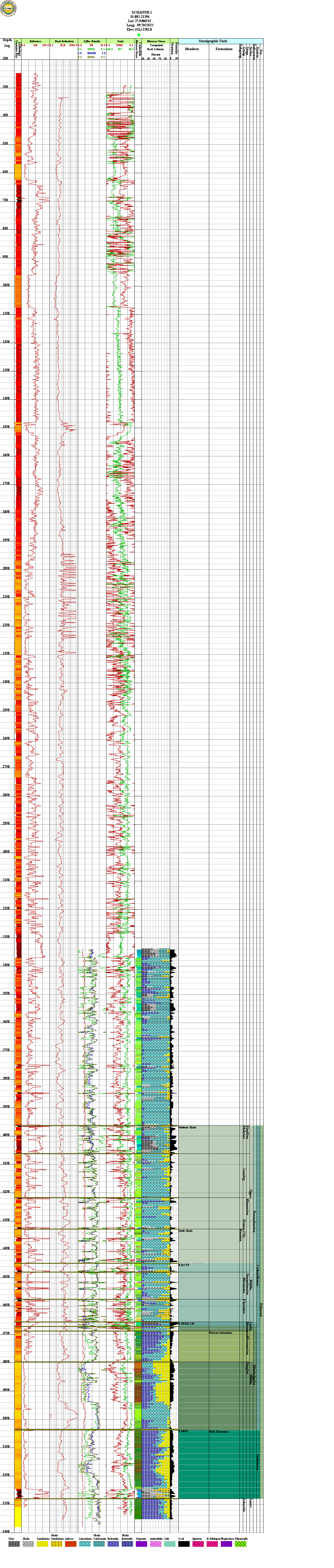This screenshot has height=1568, width=334.
Task: Click the Rhomaa-Umaa track header
Action: click(x=156, y=41)
